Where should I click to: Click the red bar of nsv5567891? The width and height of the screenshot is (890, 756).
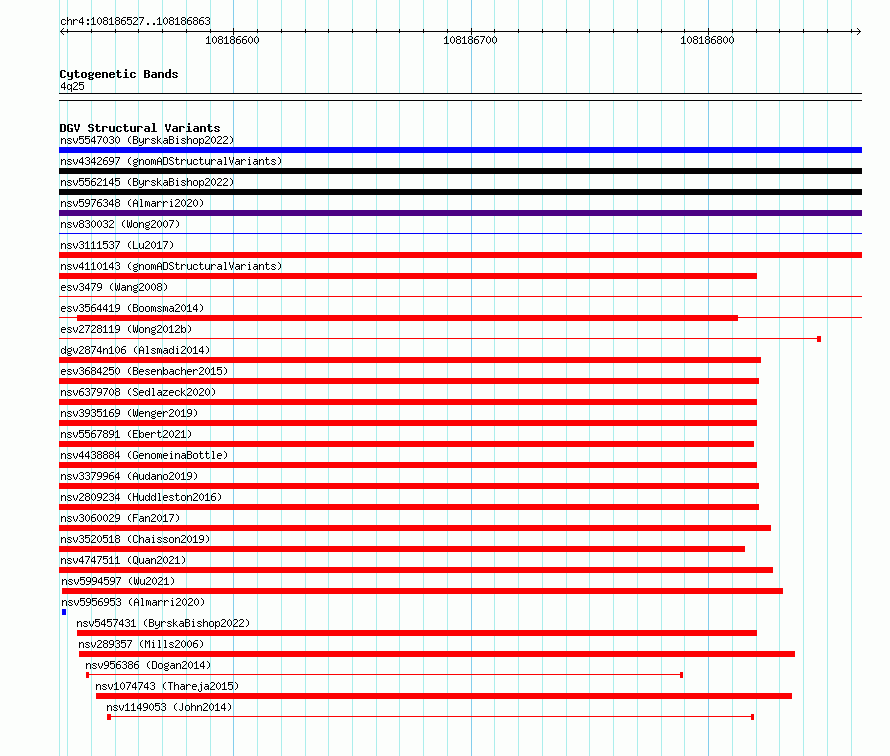pos(406,444)
